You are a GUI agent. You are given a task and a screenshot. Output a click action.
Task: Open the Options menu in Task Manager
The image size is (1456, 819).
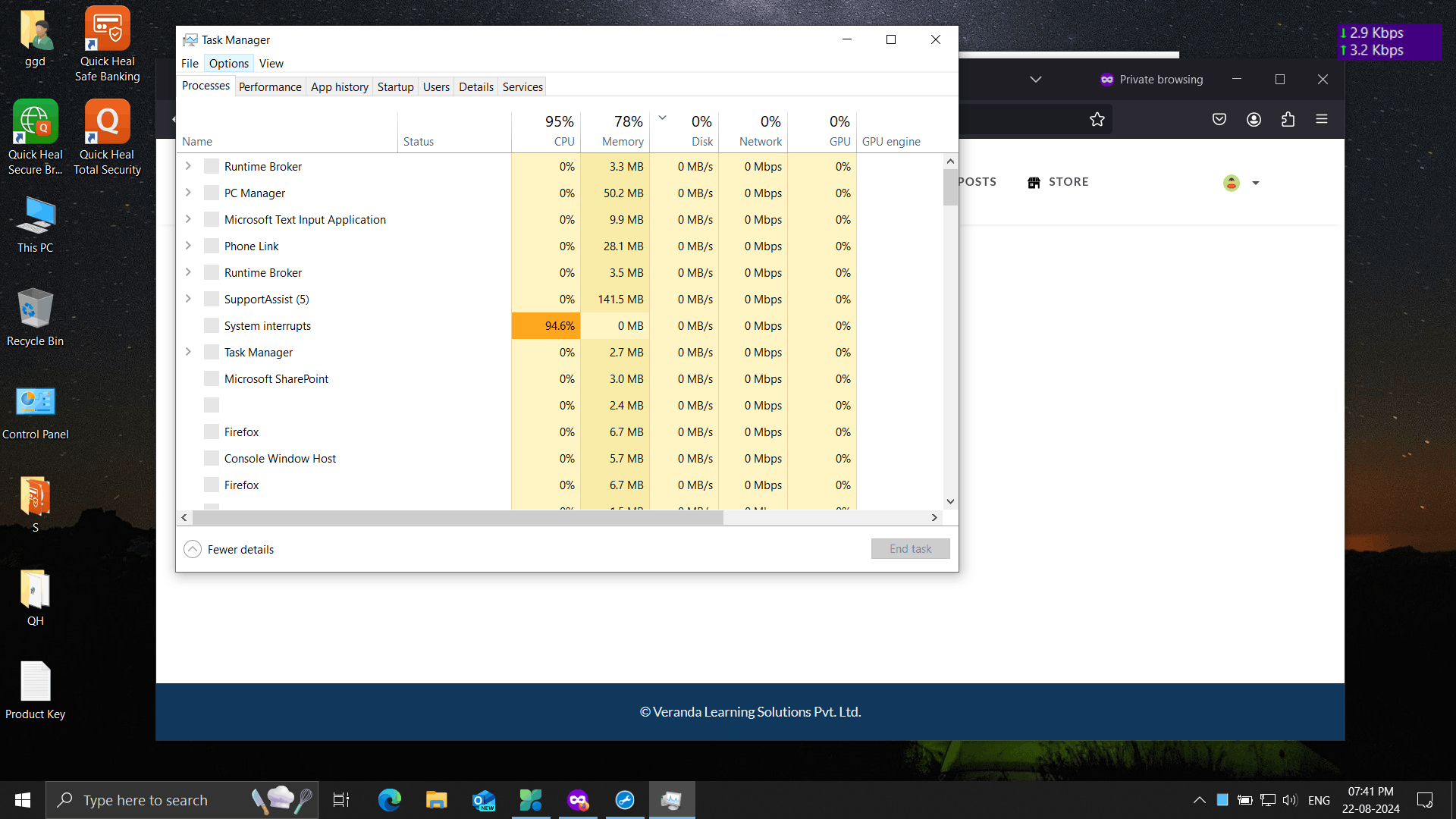pyautogui.click(x=229, y=64)
